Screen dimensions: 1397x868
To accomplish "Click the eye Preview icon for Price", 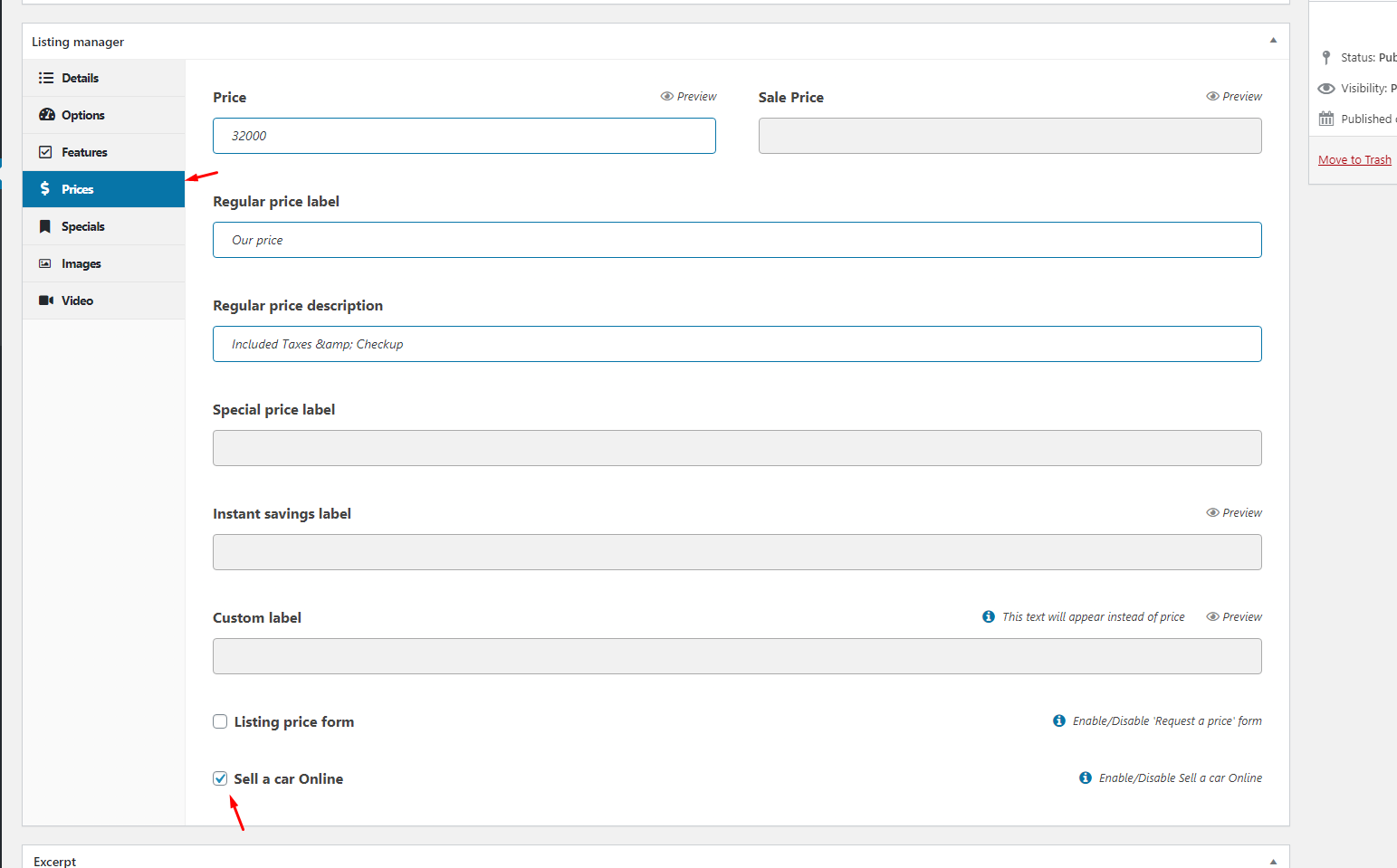I will (667, 96).
